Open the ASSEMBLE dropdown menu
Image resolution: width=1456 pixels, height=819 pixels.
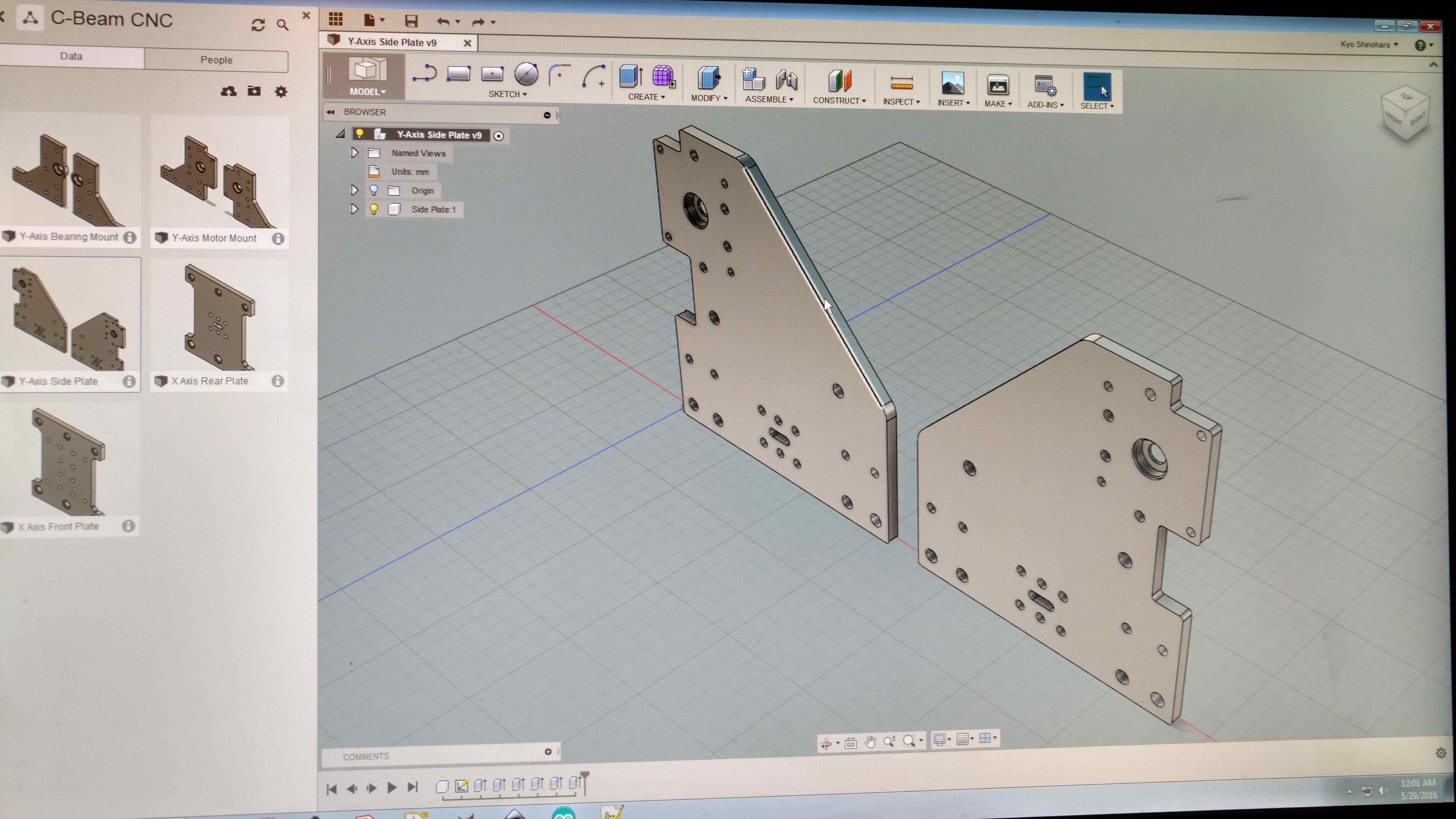769,99
